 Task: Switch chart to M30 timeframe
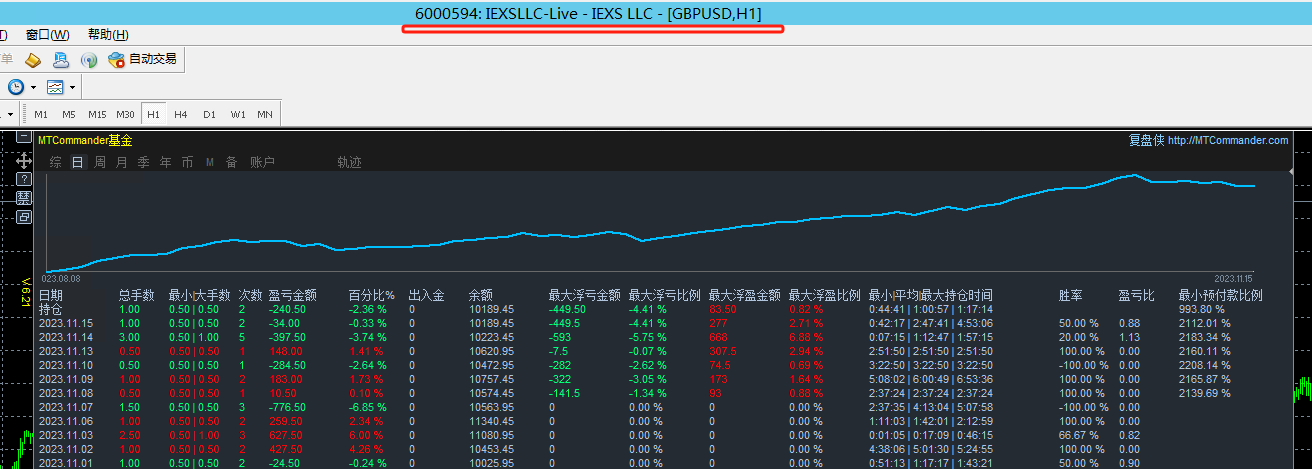pos(125,114)
